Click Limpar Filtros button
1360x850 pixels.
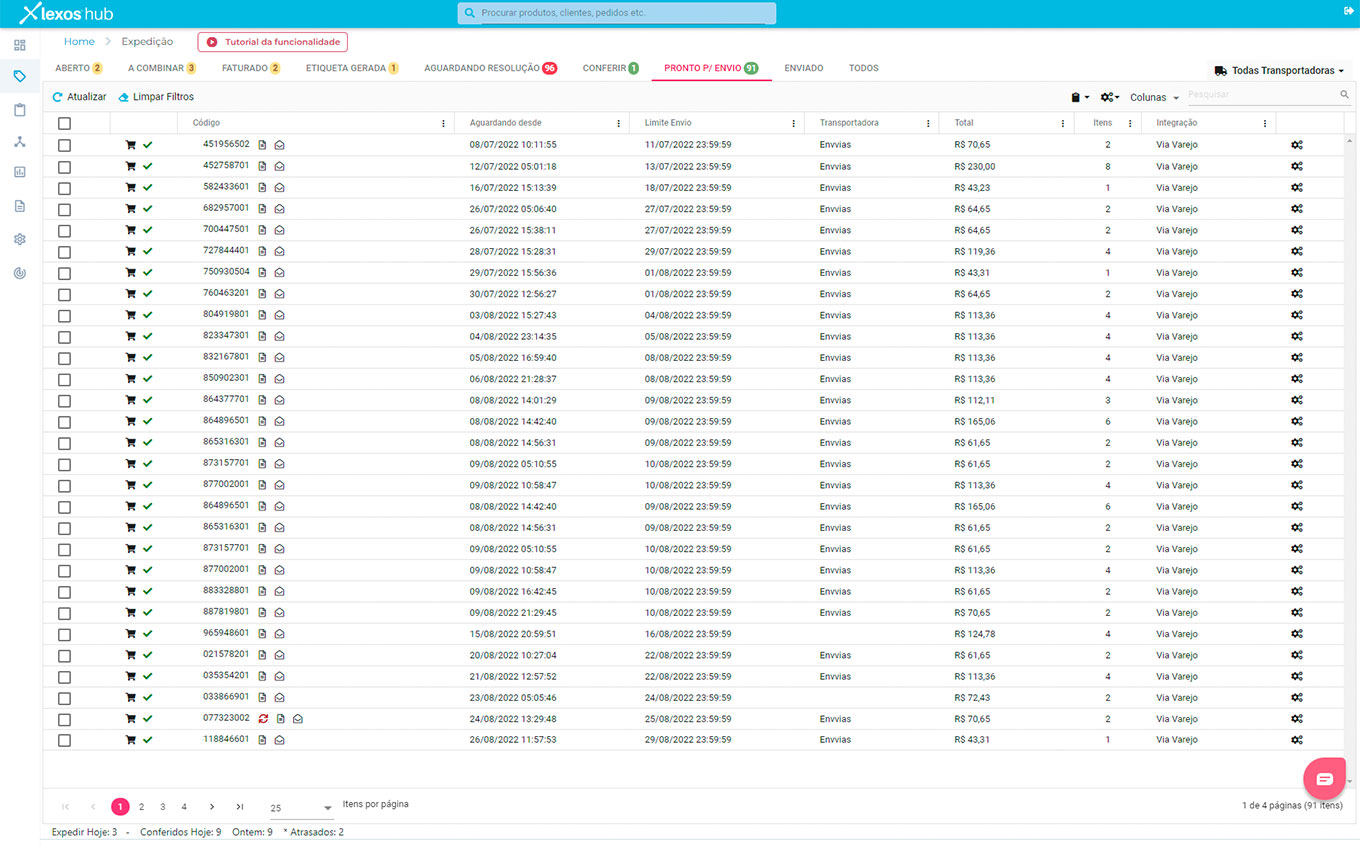coord(156,97)
